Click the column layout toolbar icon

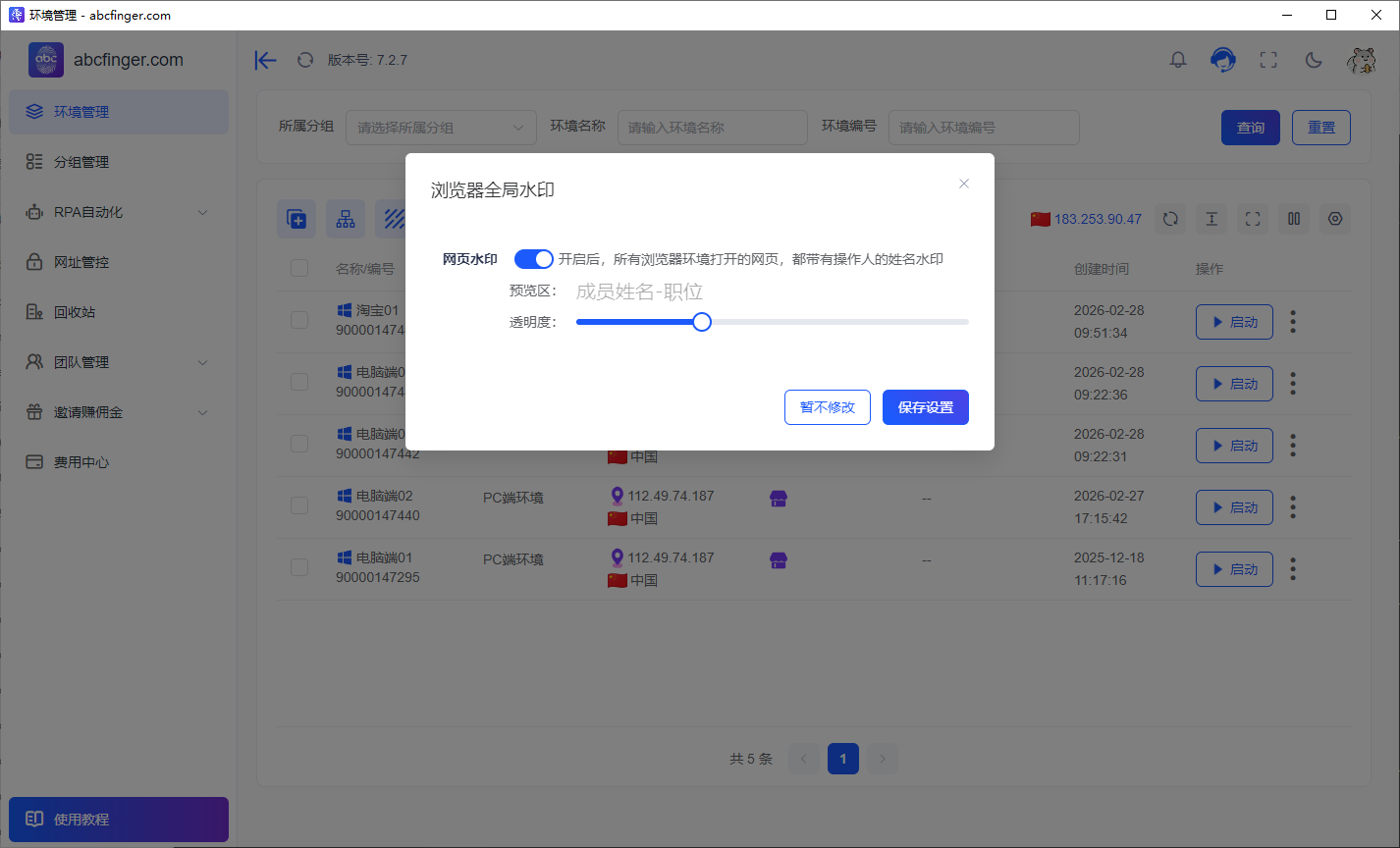(x=1294, y=219)
